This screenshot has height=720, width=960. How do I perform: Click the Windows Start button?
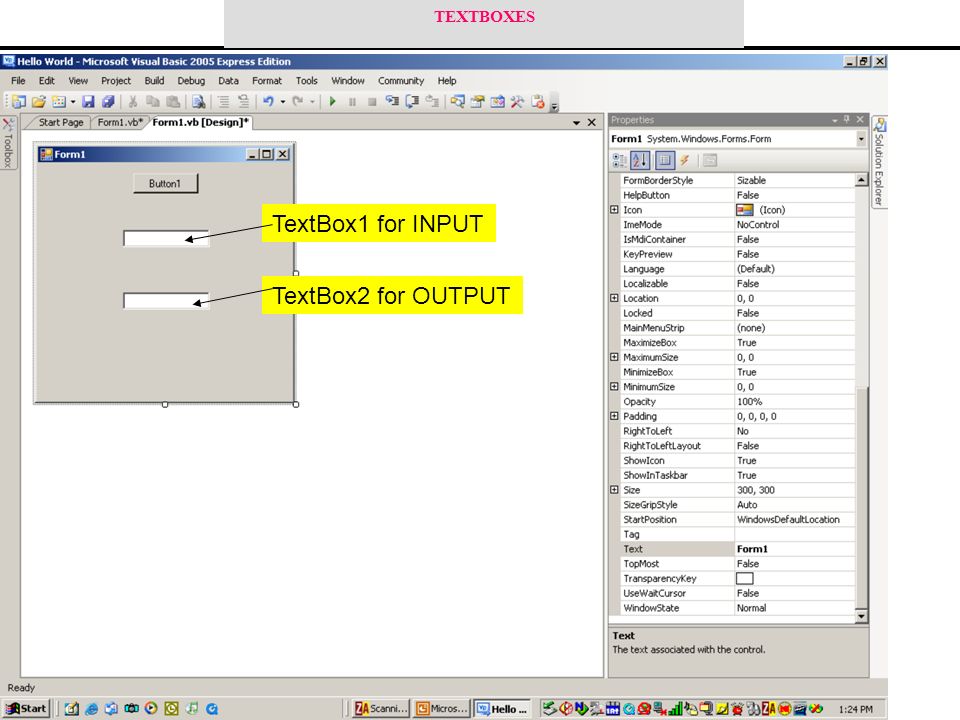[x=25, y=708]
